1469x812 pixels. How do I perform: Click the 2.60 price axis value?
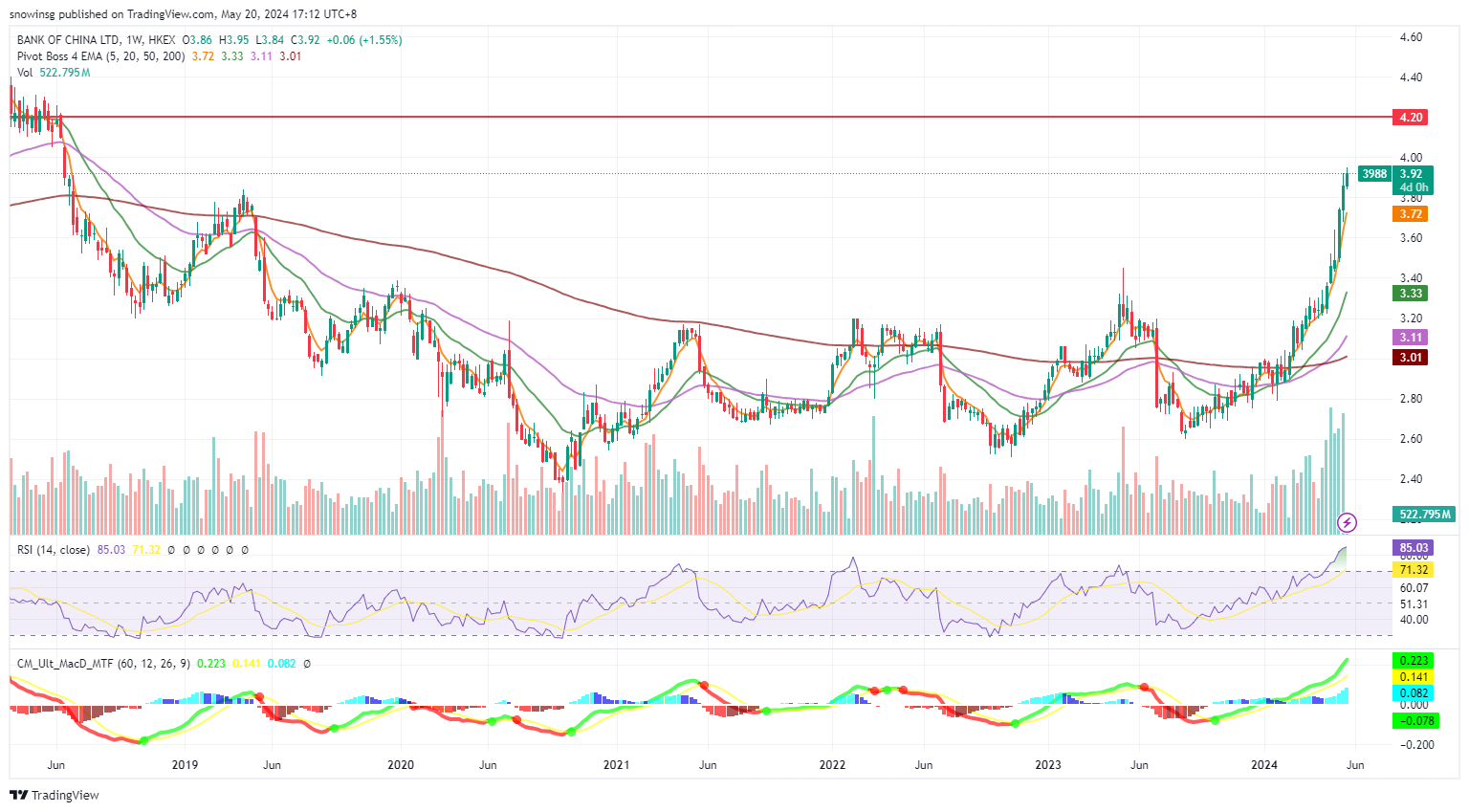(1411, 439)
